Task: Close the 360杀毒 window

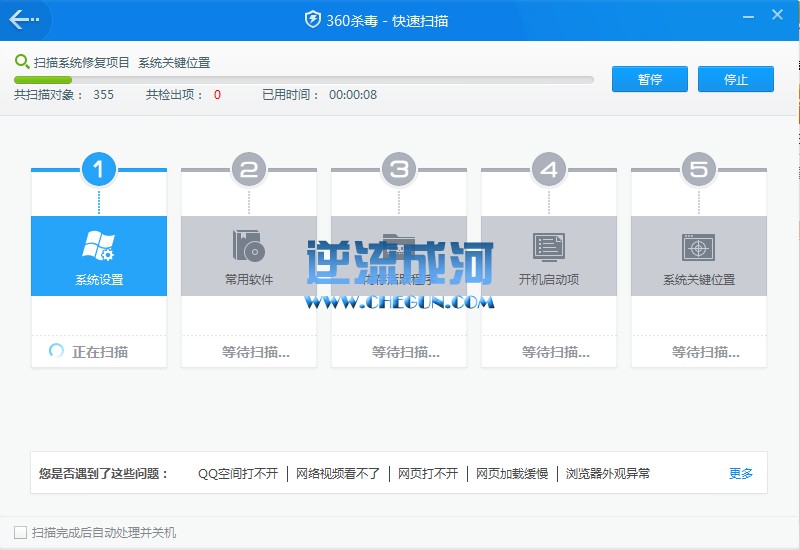Action: (x=777, y=15)
